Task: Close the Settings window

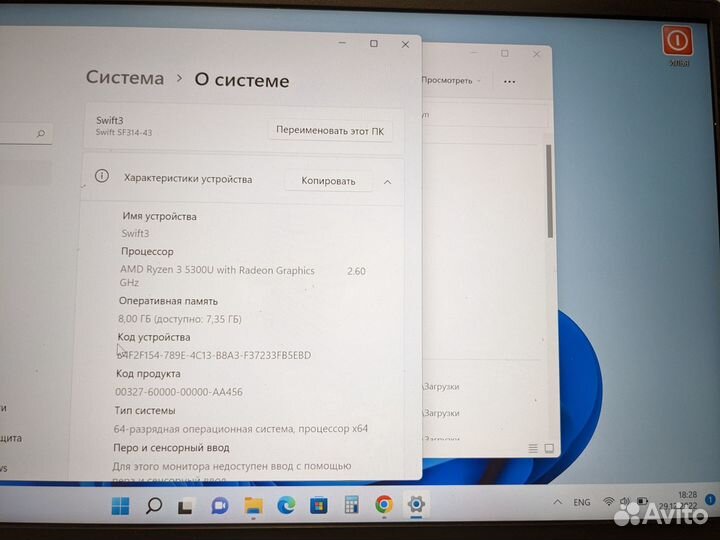Action: point(405,45)
